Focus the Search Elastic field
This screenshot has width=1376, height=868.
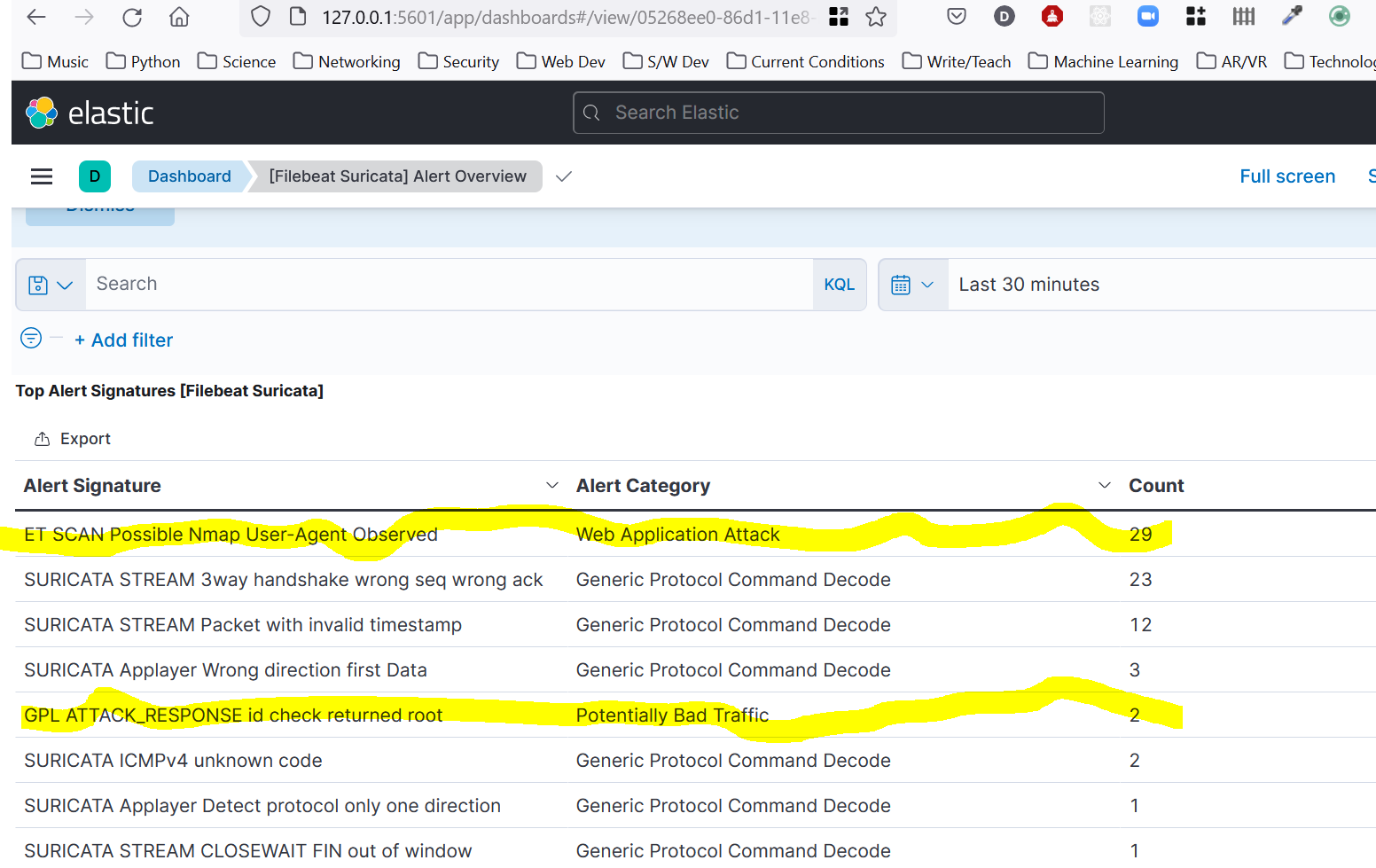tap(838, 113)
